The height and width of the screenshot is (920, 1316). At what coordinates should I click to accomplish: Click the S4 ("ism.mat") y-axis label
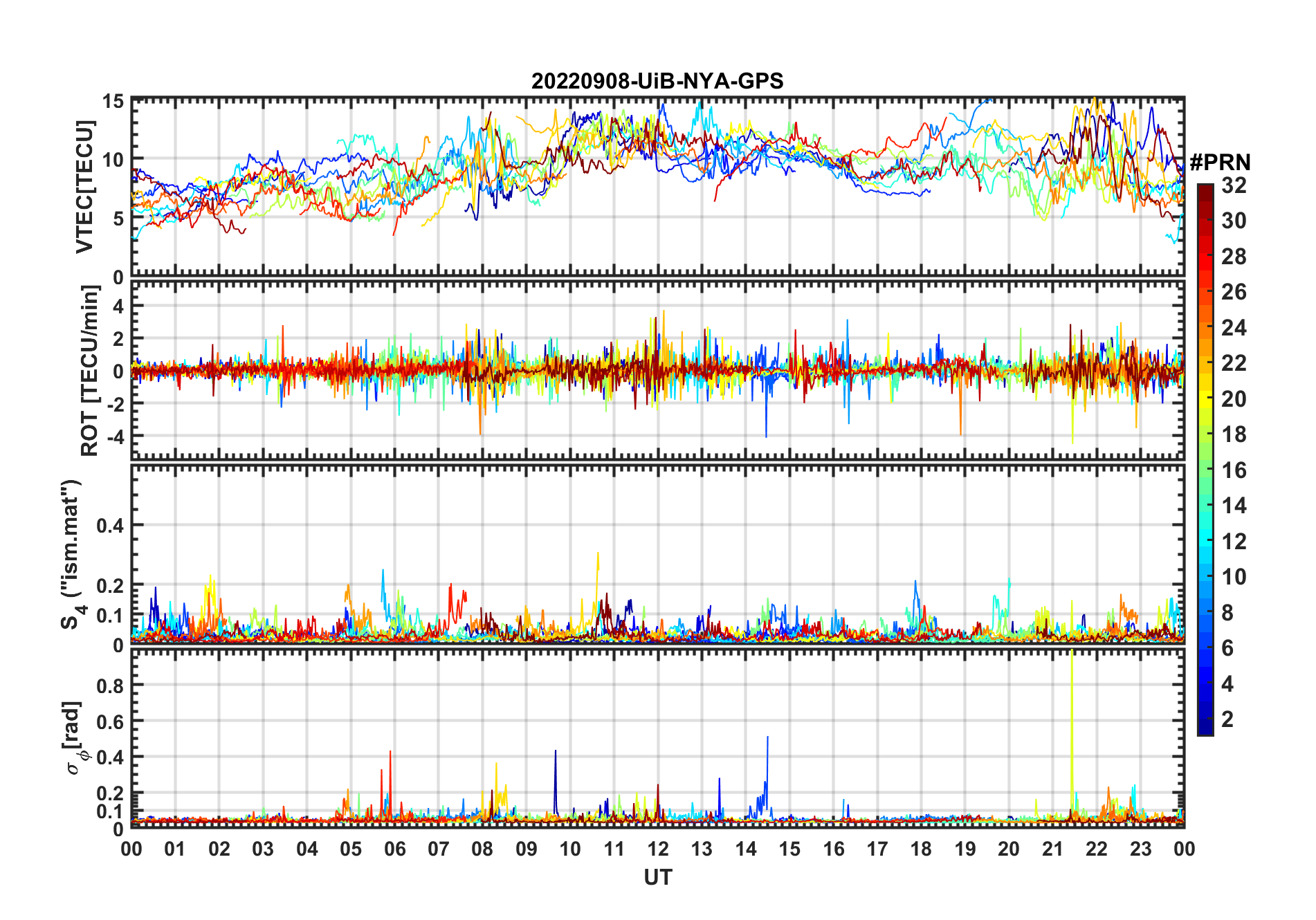(x=71, y=554)
